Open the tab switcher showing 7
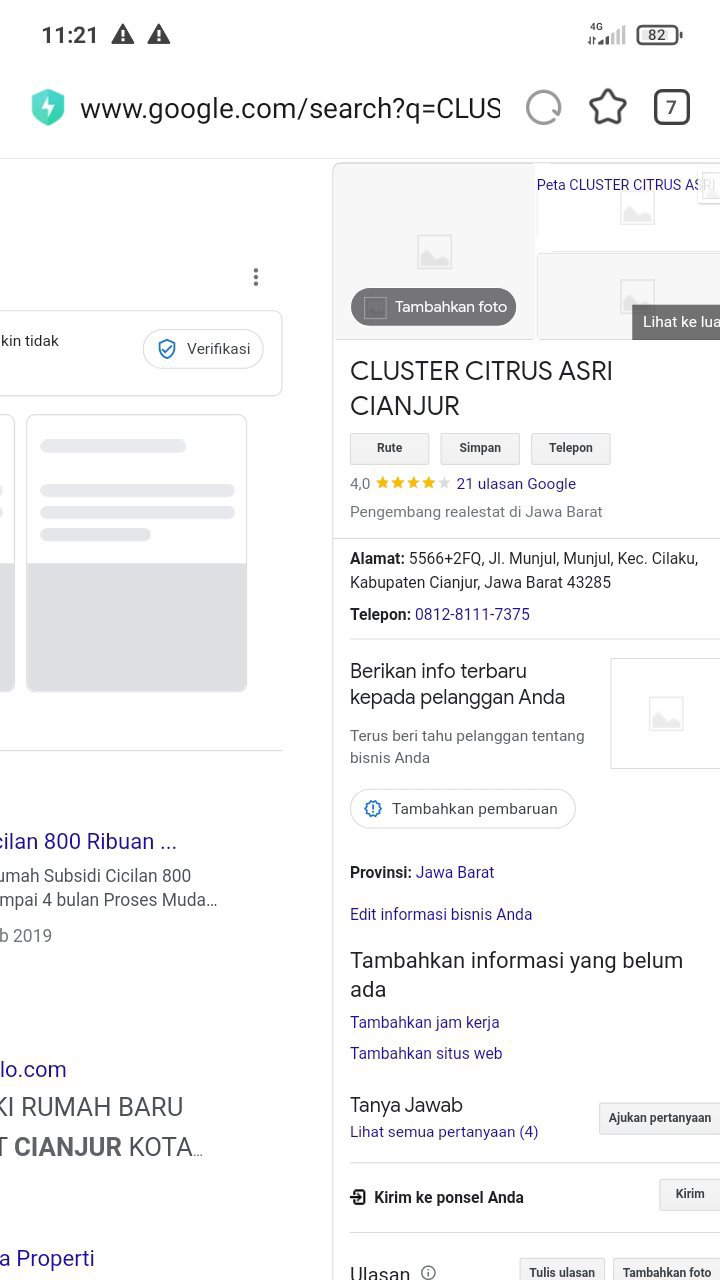This screenshot has height=1280, width=720. [x=671, y=107]
